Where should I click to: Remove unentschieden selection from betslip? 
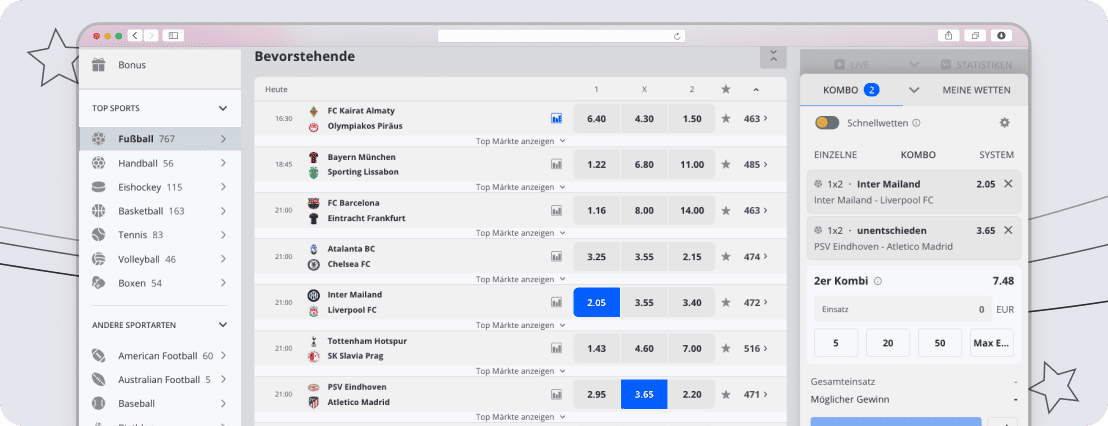pyautogui.click(x=1007, y=230)
